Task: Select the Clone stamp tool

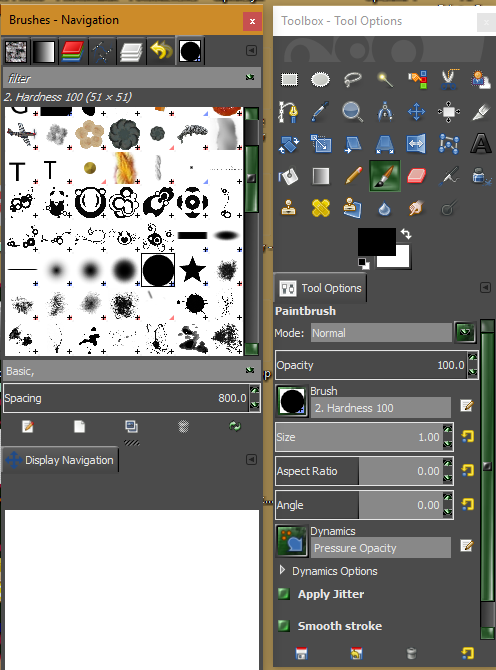Action: [x=288, y=209]
